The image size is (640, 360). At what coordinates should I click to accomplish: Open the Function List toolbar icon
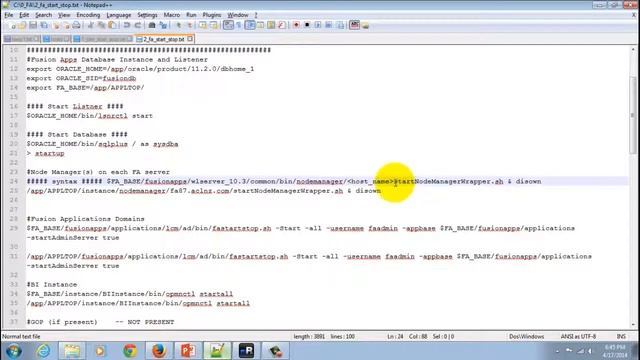pos(282,25)
